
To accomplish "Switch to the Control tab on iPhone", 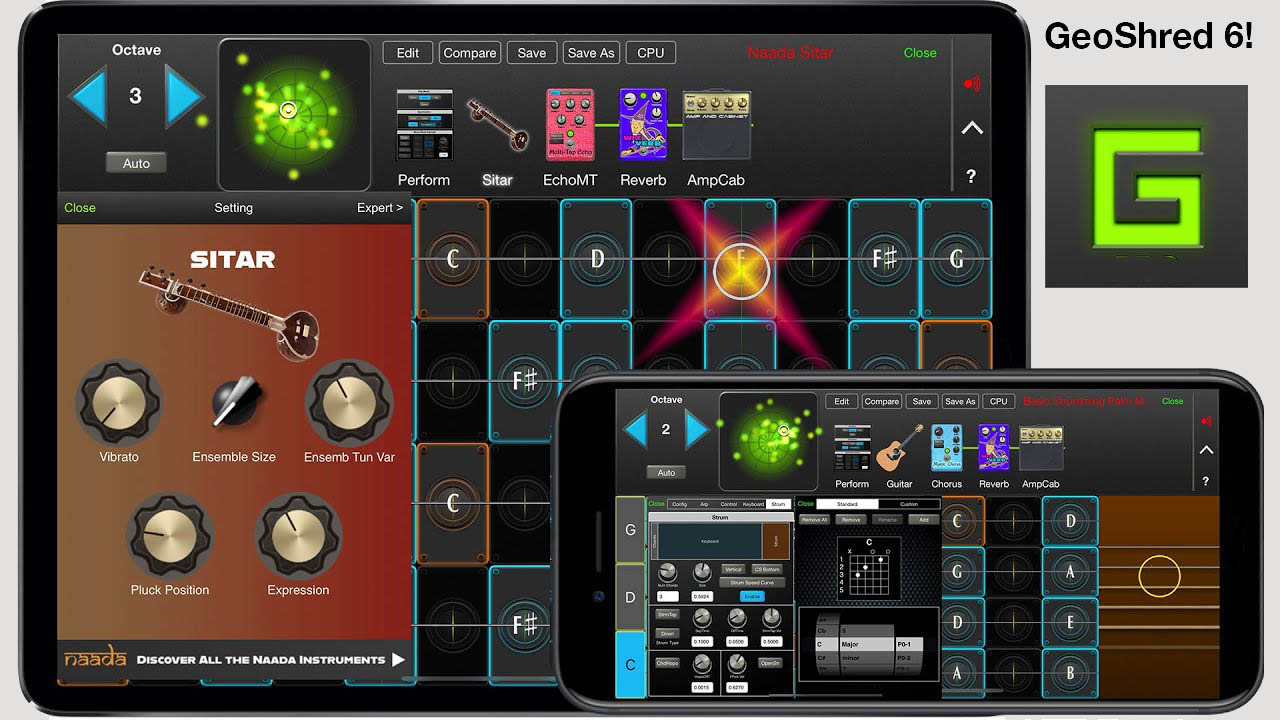I will coord(729,504).
